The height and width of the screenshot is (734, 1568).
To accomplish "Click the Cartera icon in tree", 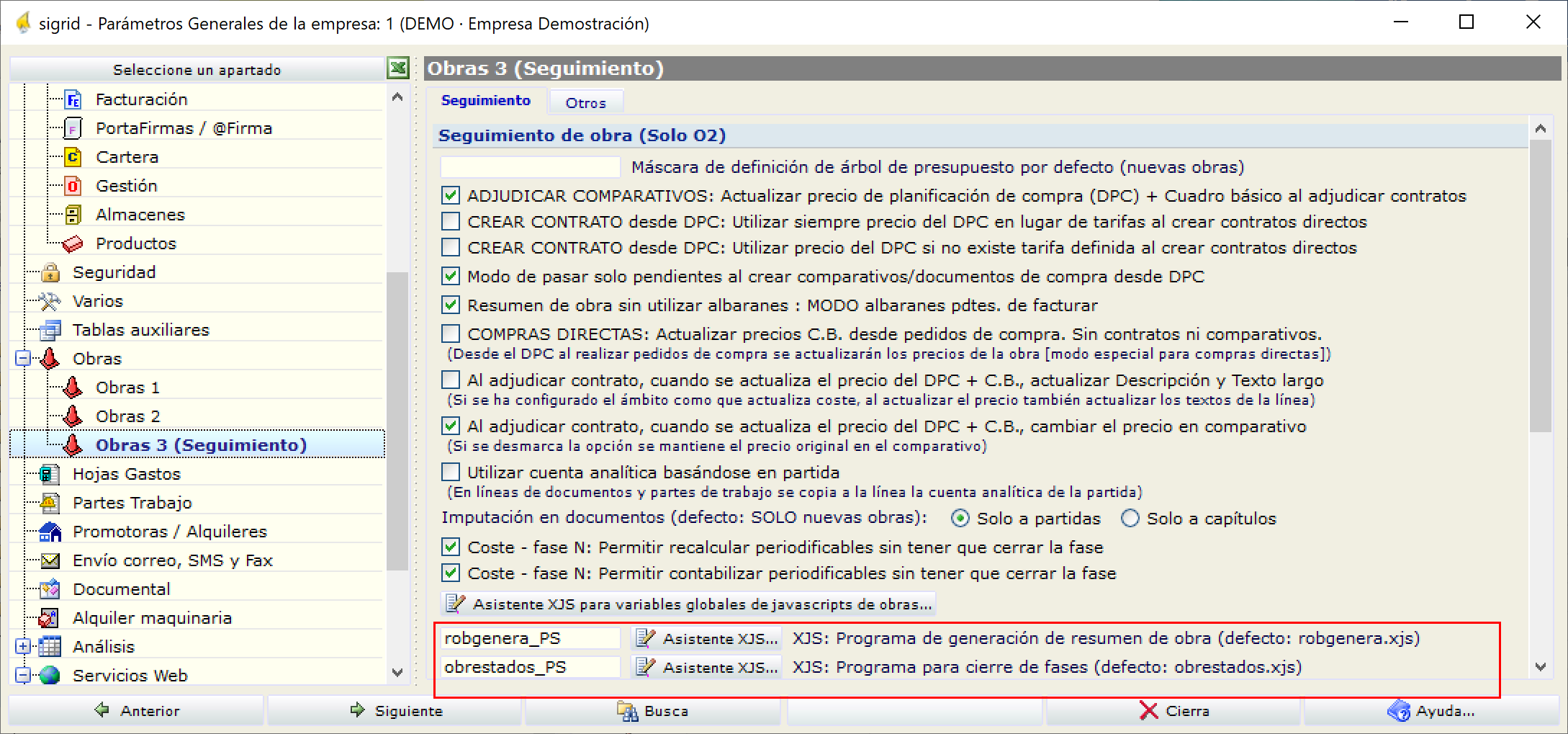I will point(73,157).
